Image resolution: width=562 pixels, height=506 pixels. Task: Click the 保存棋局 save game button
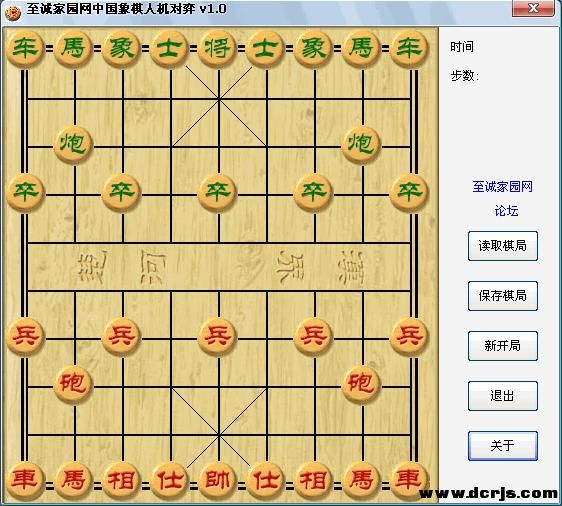(x=503, y=296)
